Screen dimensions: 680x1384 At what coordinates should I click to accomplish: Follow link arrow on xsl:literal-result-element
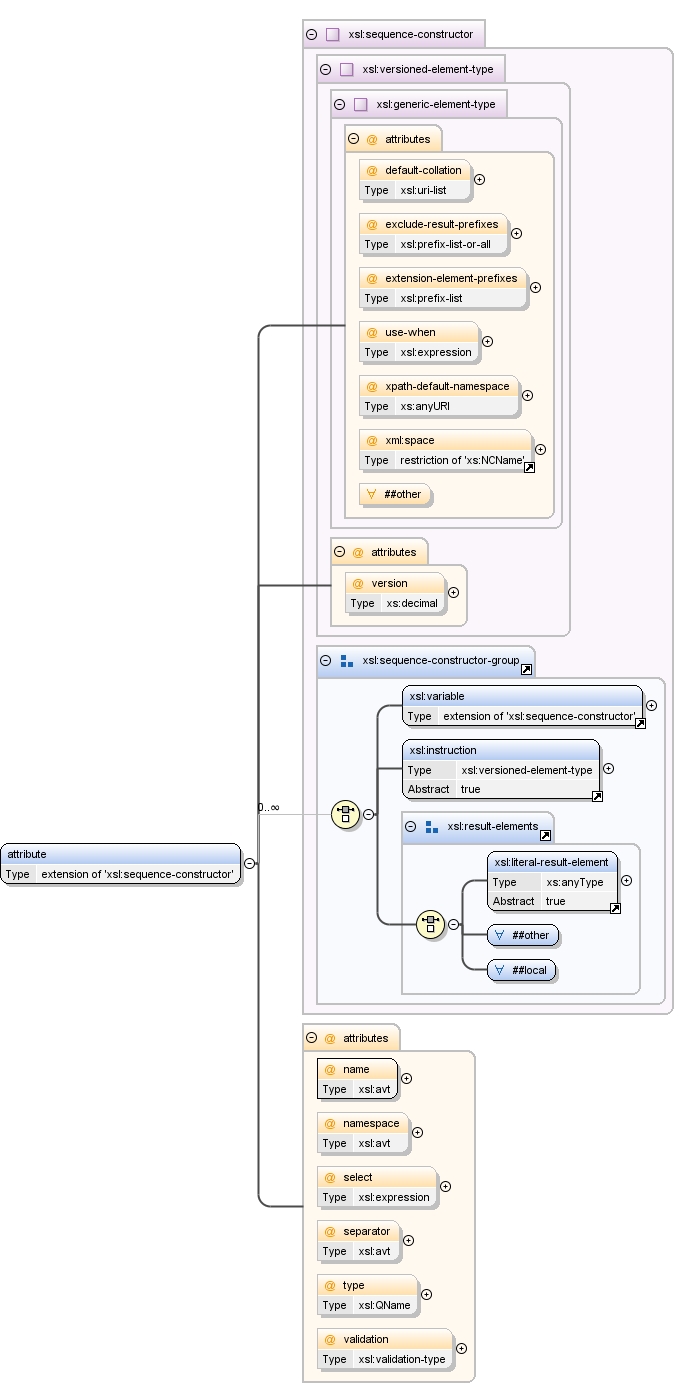point(615,908)
